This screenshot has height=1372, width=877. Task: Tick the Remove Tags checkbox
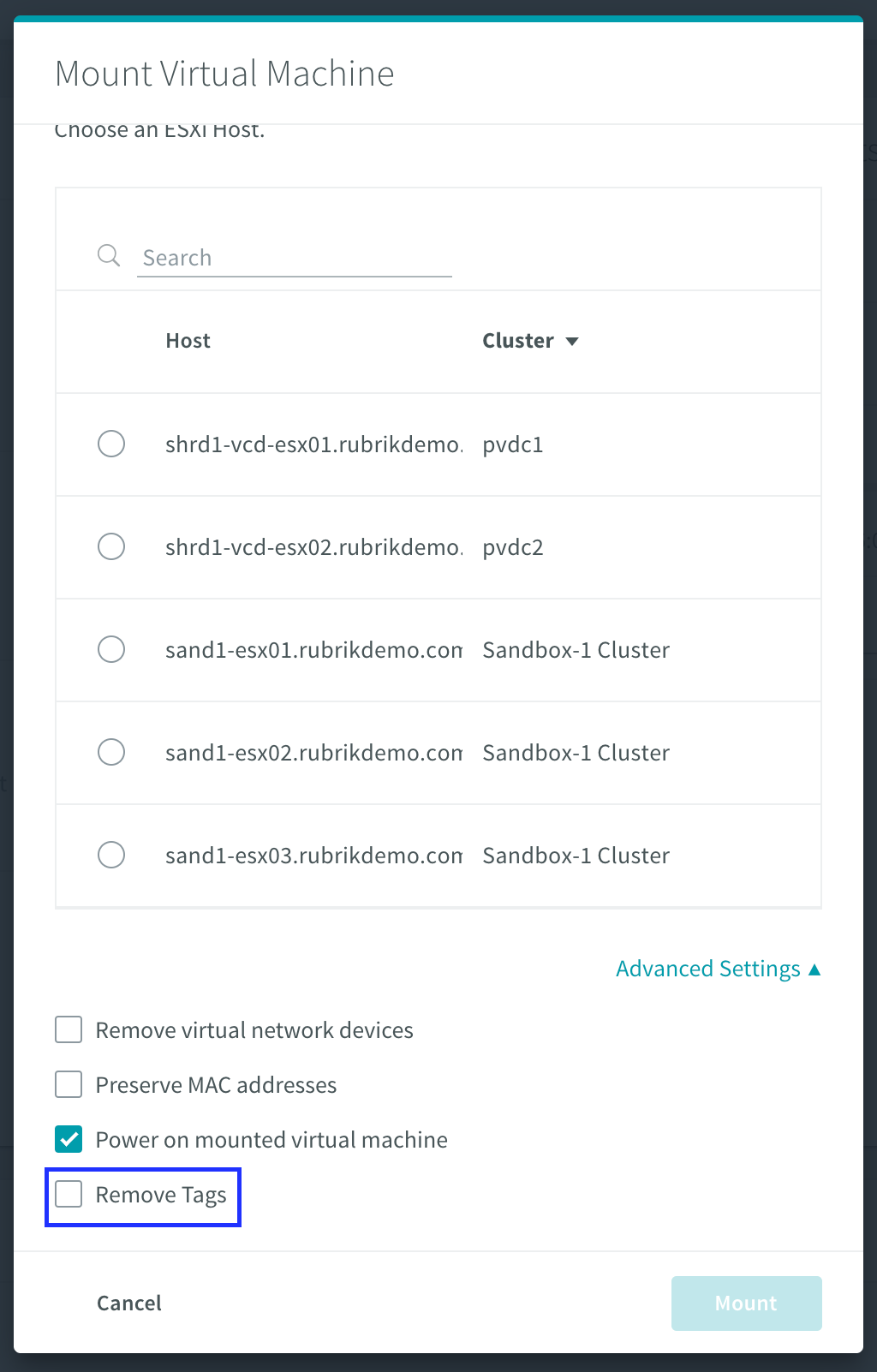pyautogui.click(x=69, y=1194)
